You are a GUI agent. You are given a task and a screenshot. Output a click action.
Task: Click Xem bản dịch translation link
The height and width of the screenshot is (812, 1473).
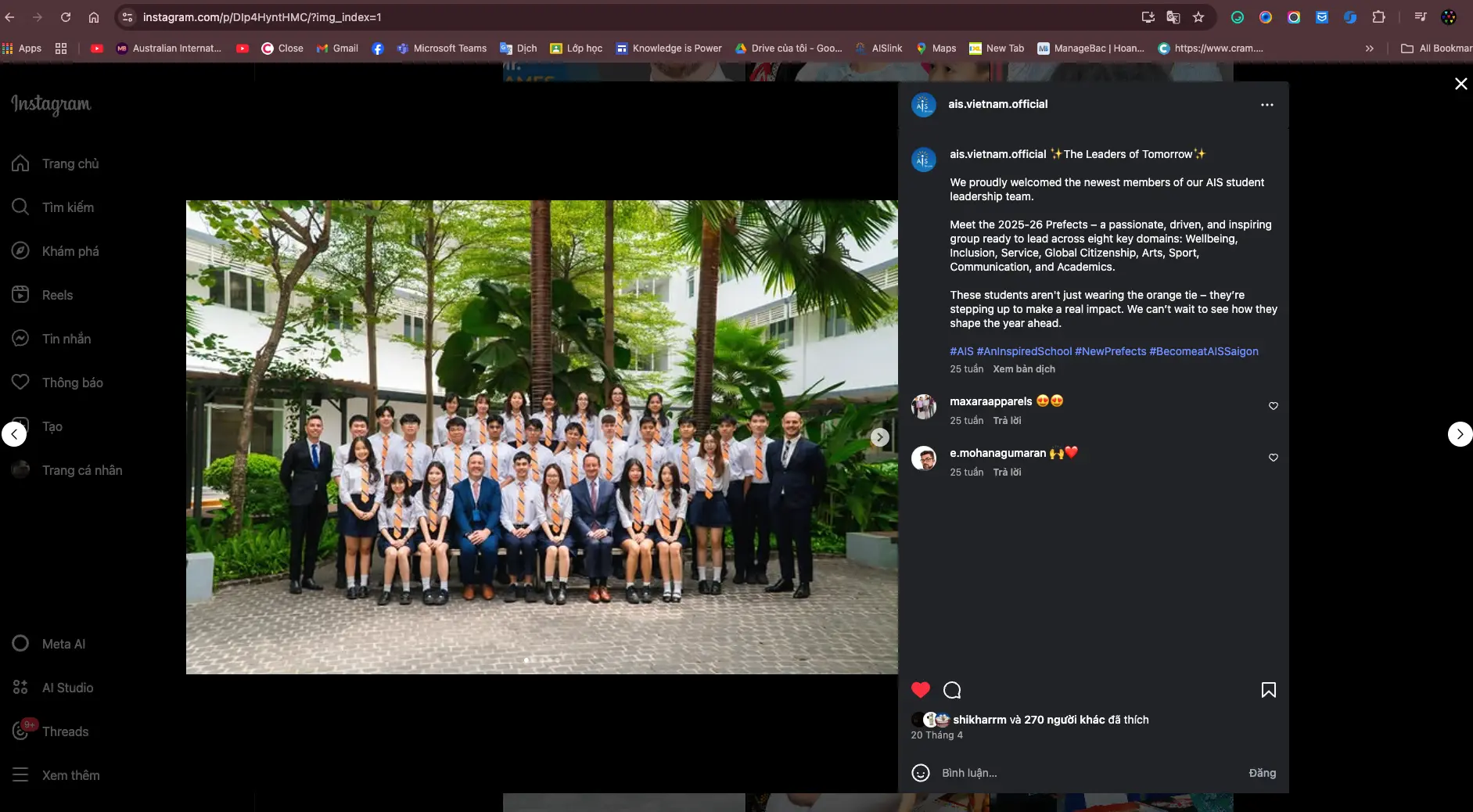click(1023, 369)
